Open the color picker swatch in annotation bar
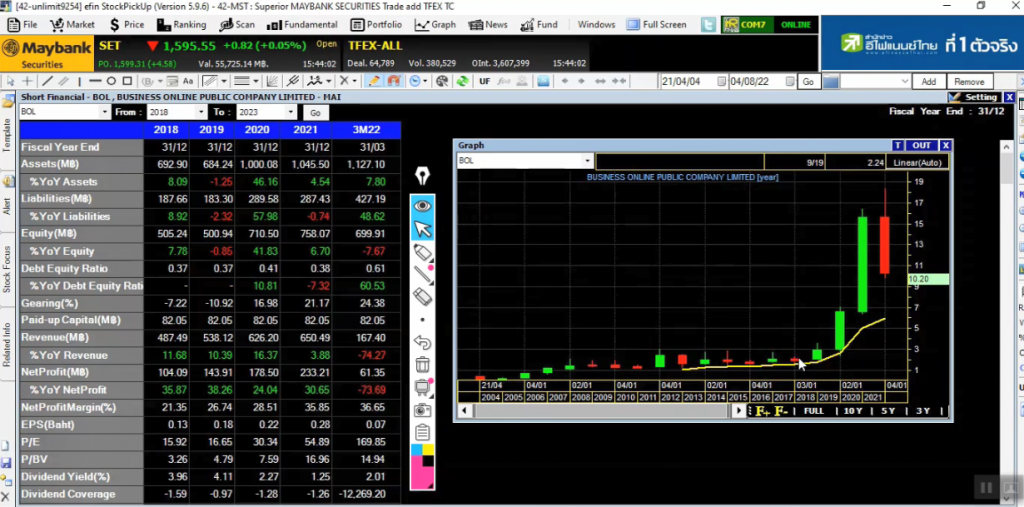1024x507 pixels. pos(423,466)
